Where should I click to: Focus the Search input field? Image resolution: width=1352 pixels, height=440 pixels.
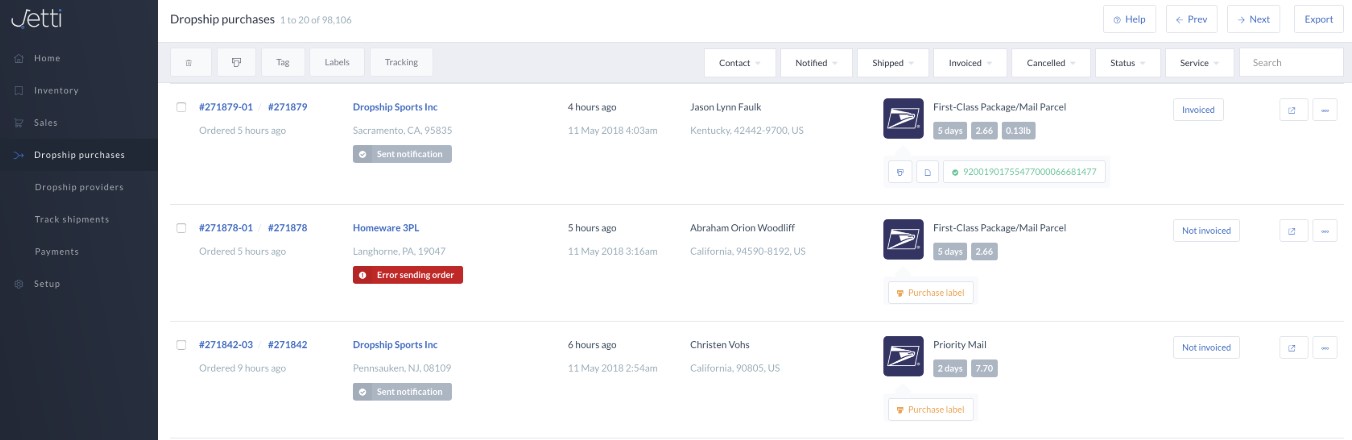pyautogui.click(x=1290, y=62)
